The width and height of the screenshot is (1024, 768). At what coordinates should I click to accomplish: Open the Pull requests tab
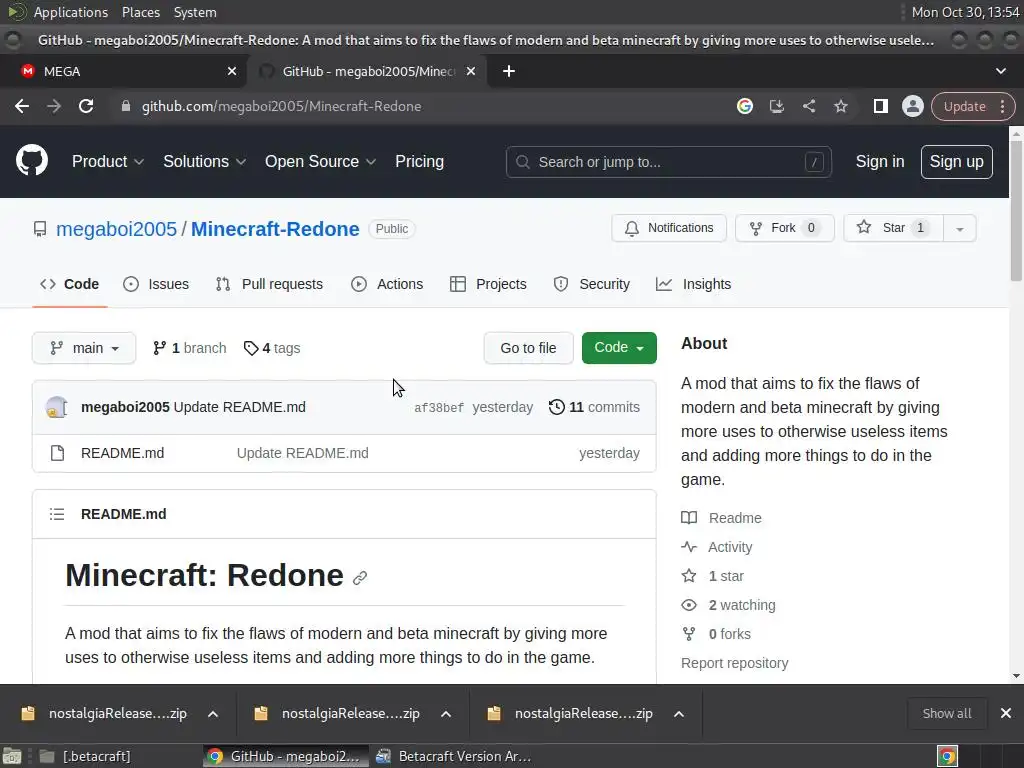point(269,284)
